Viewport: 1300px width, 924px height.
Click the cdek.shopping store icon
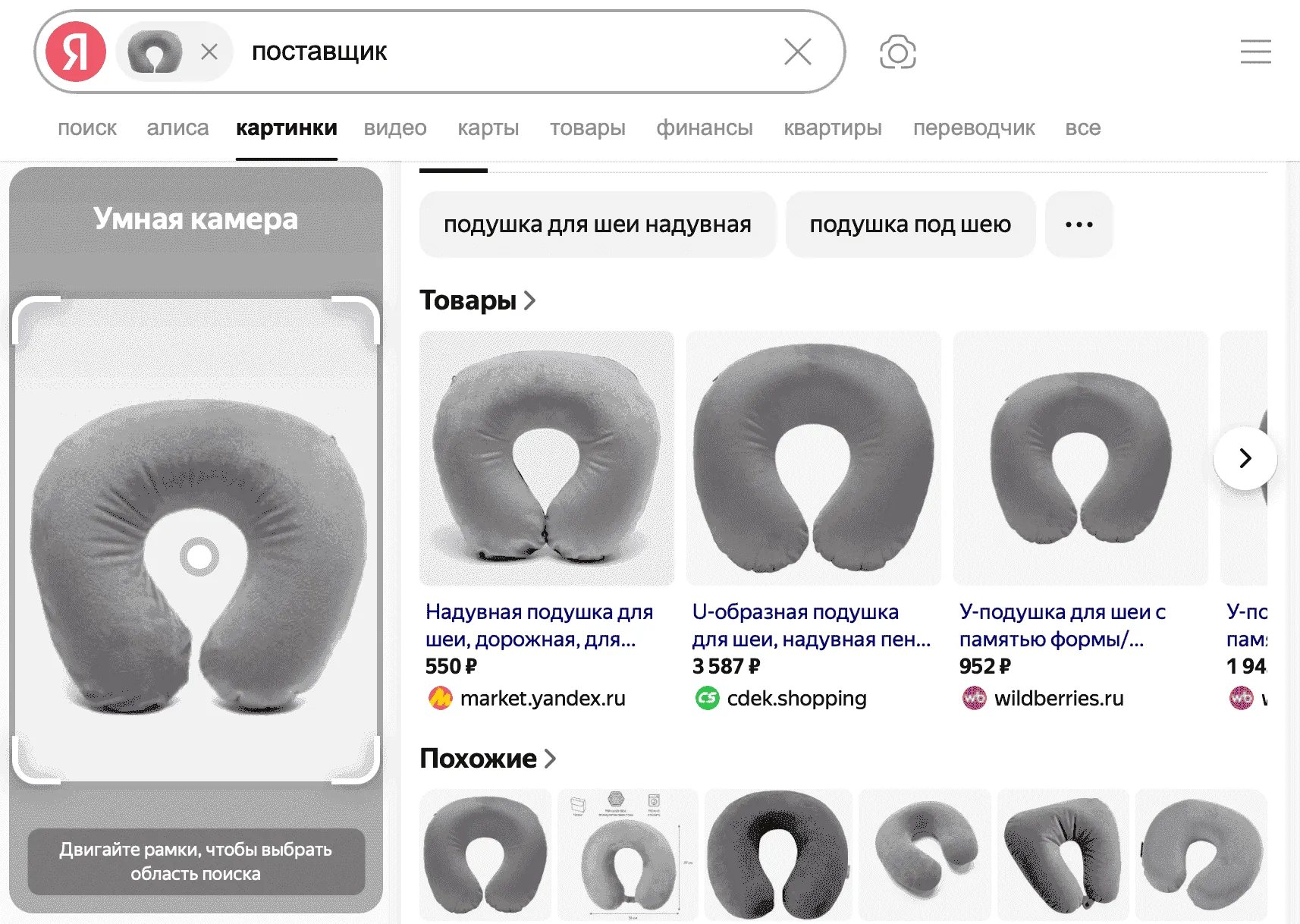pos(707,698)
